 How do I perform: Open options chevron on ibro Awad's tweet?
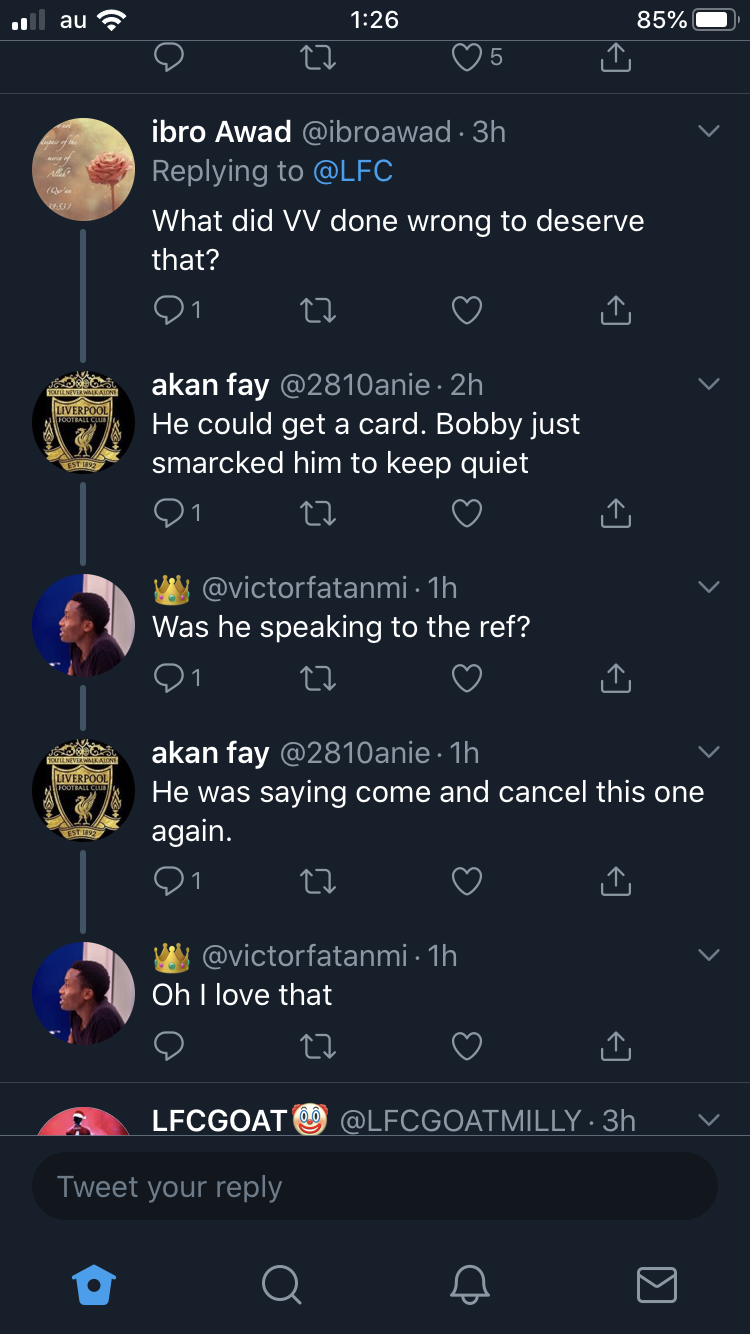708,132
